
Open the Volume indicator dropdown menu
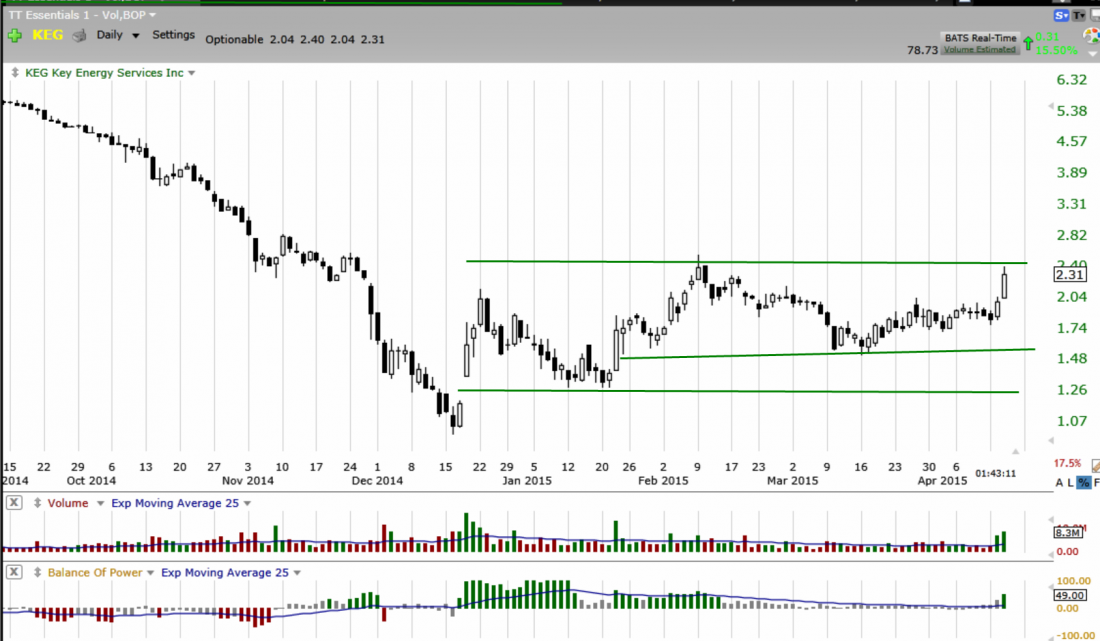pos(98,503)
